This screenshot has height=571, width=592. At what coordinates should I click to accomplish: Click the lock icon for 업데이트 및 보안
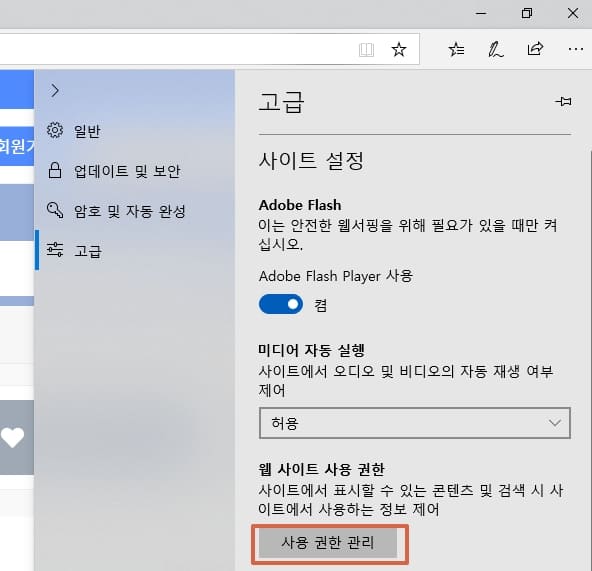pos(55,170)
